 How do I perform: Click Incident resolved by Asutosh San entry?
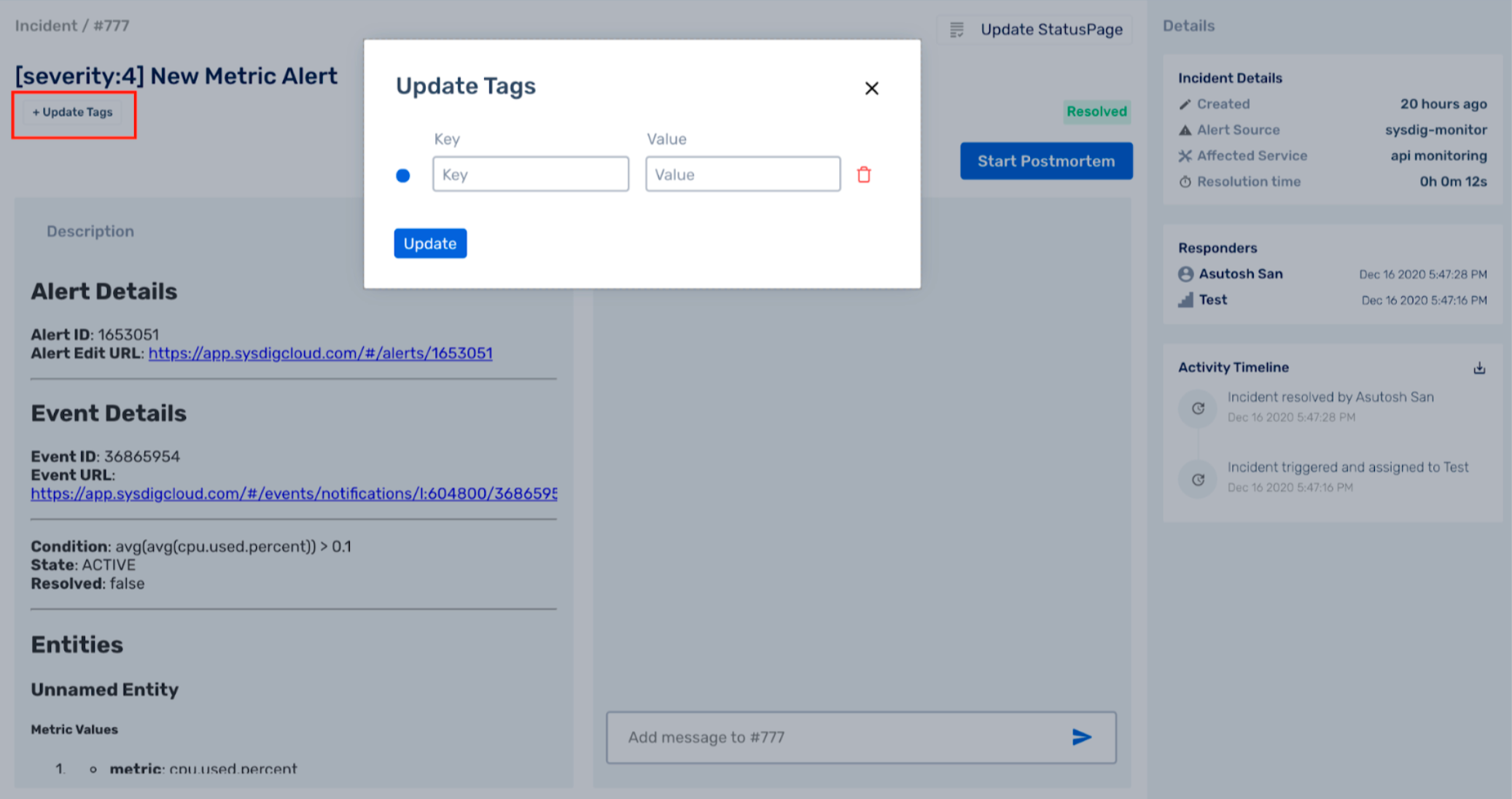tap(1330, 397)
